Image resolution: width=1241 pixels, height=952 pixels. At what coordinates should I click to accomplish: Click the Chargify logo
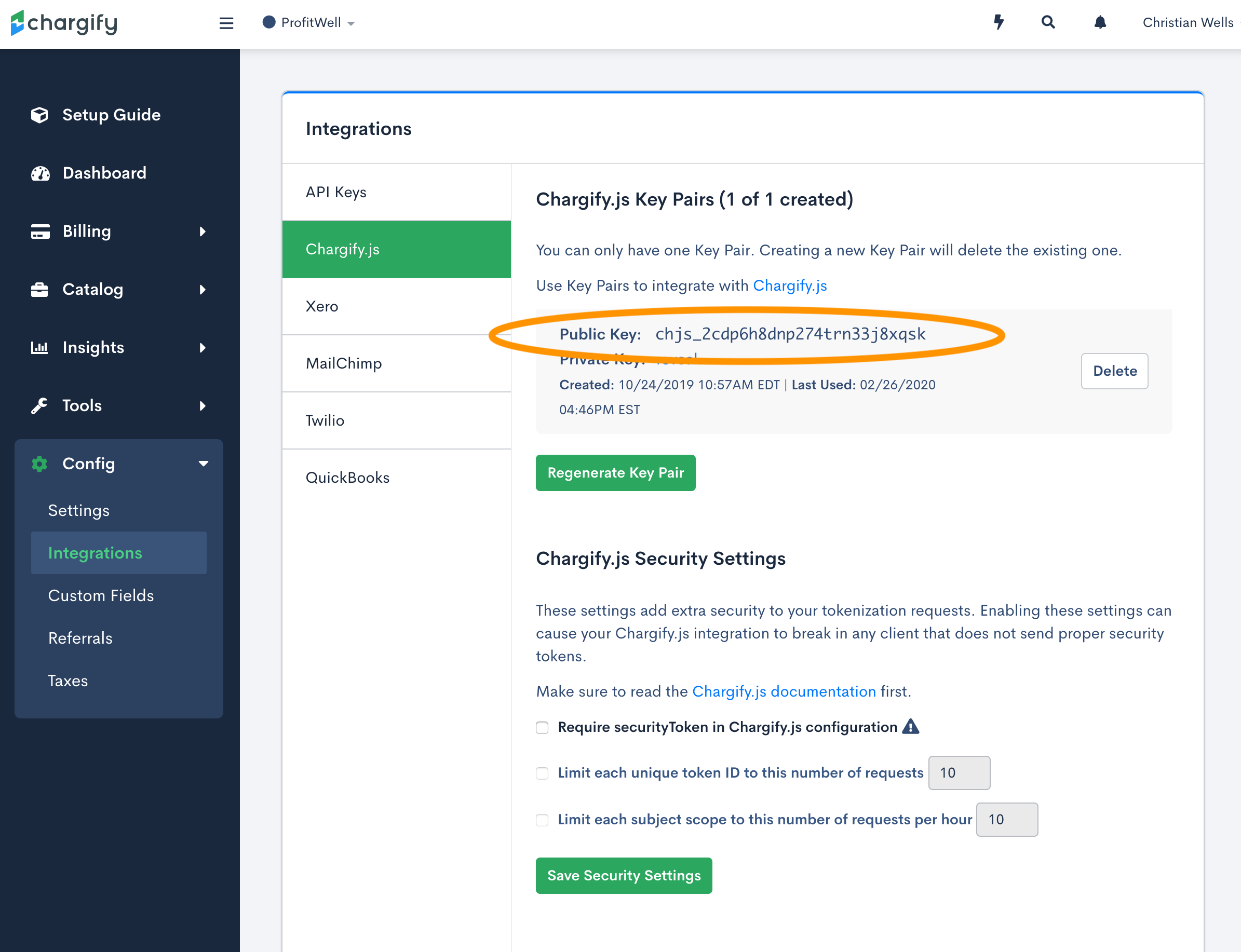pos(64,23)
